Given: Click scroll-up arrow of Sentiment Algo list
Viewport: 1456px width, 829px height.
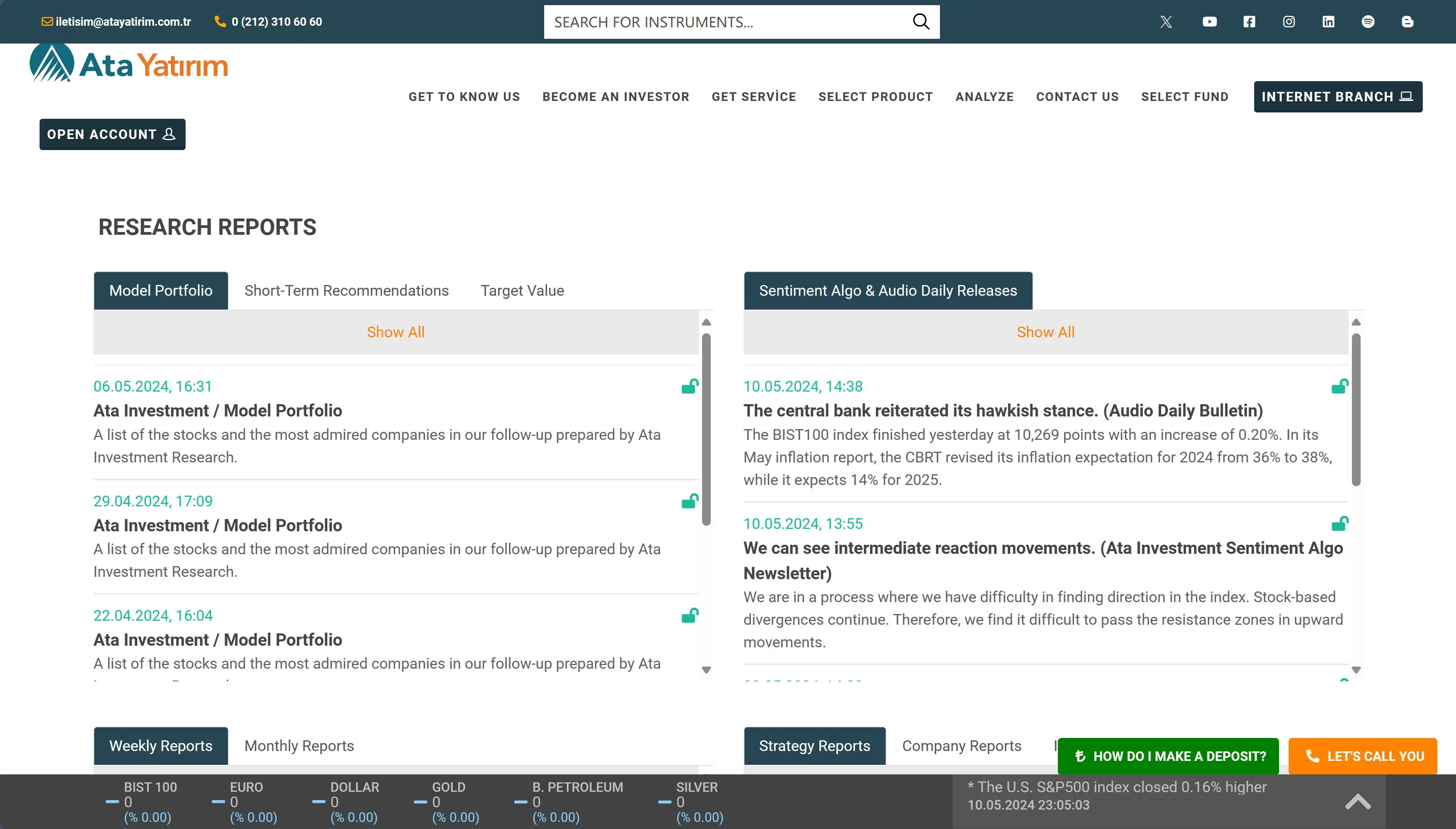Looking at the screenshot, I should (x=1356, y=322).
